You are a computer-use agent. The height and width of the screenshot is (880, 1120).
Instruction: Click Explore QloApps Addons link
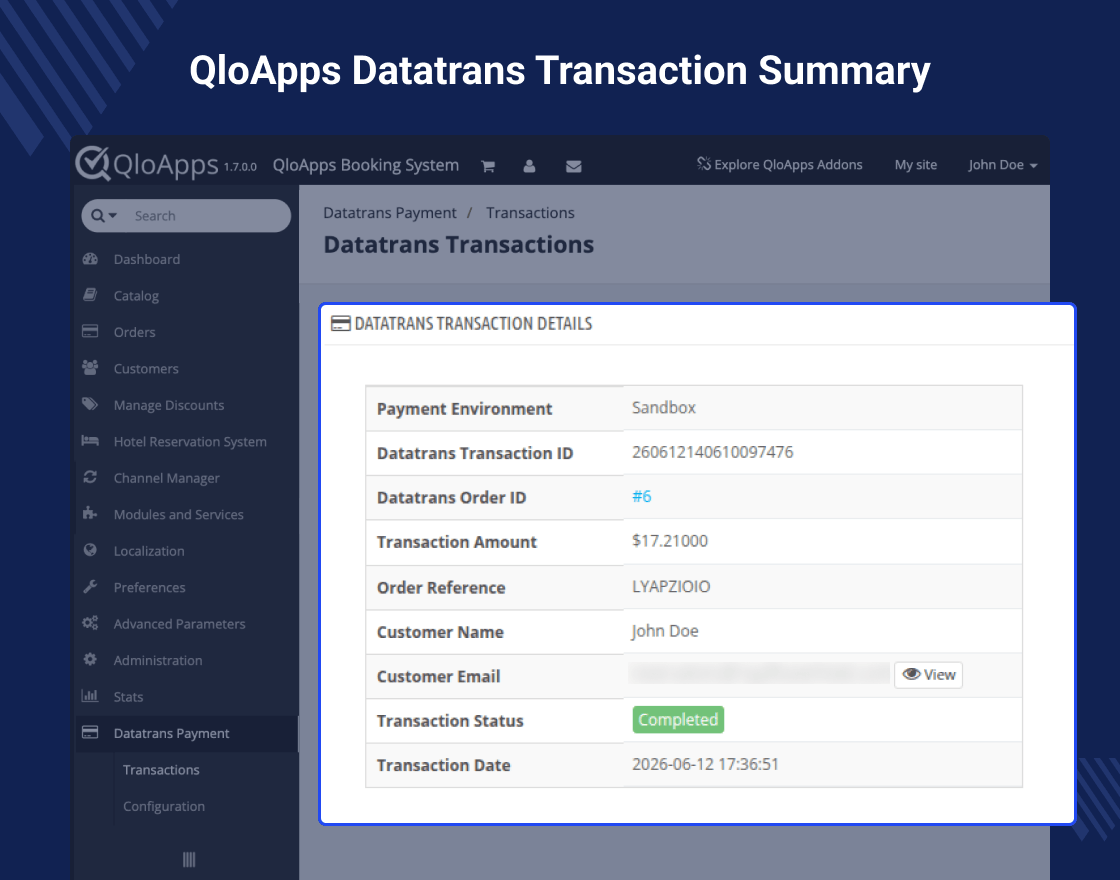[788, 164]
